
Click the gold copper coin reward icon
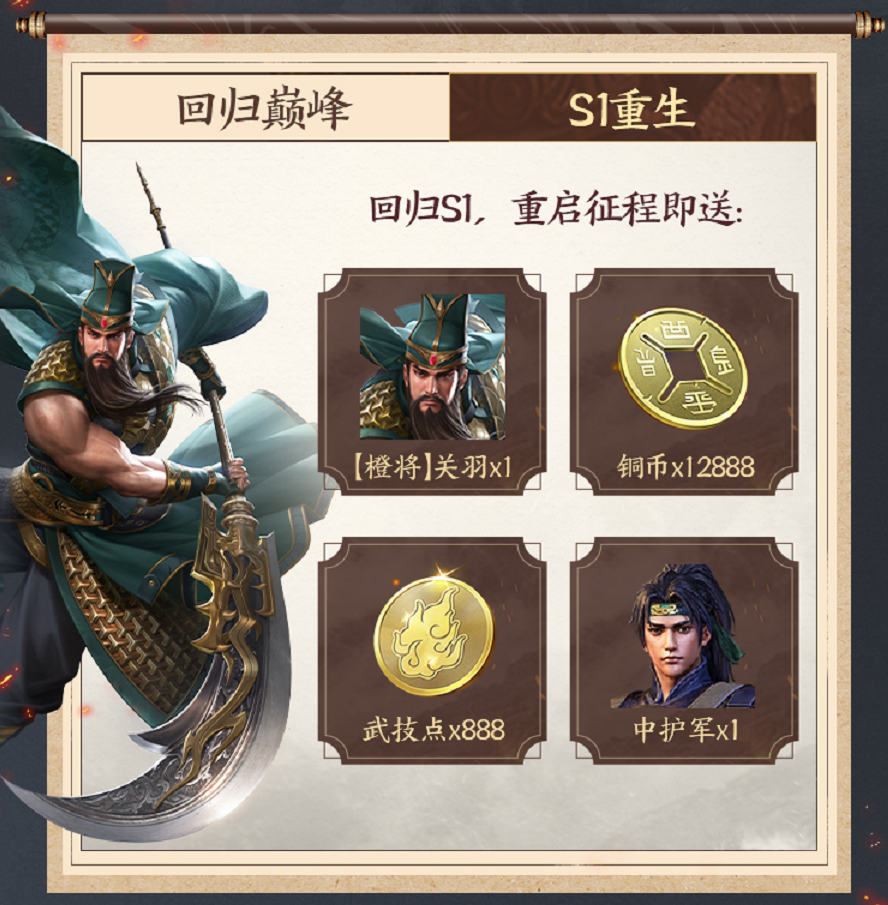click(683, 367)
